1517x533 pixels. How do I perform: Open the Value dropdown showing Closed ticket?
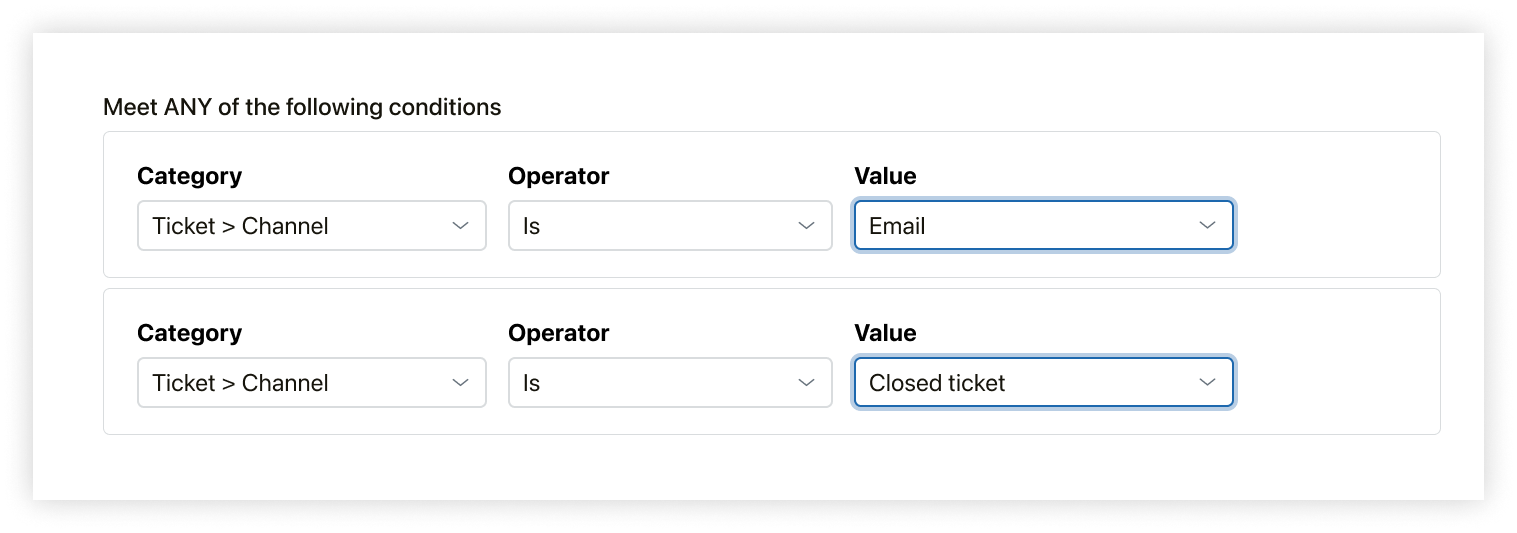(1030, 383)
